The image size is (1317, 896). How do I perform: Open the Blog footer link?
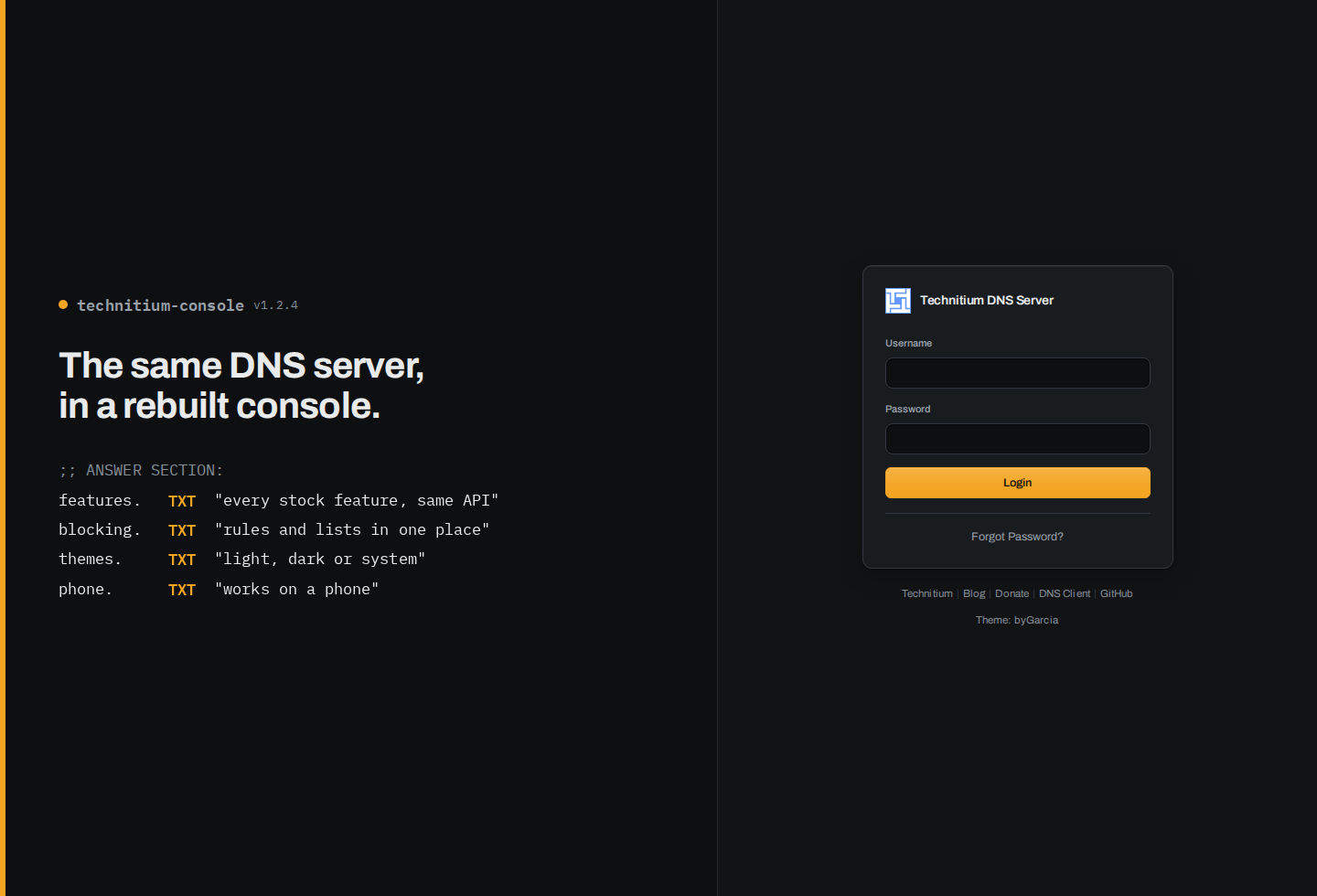coord(974,593)
